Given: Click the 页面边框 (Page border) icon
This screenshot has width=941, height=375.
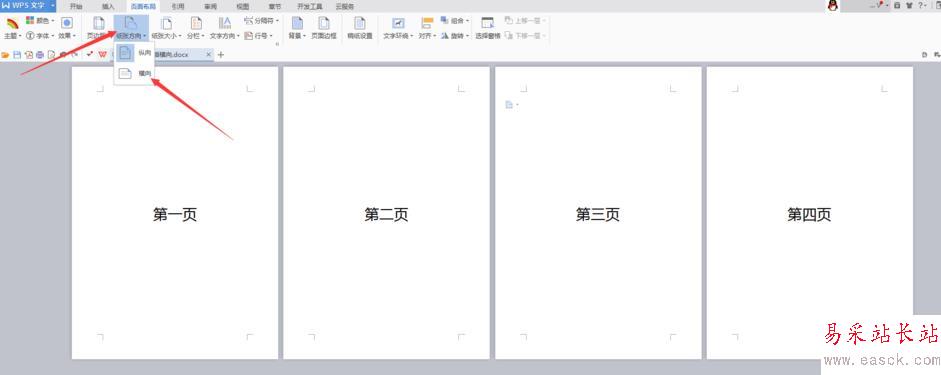Looking at the screenshot, I should (324, 23).
